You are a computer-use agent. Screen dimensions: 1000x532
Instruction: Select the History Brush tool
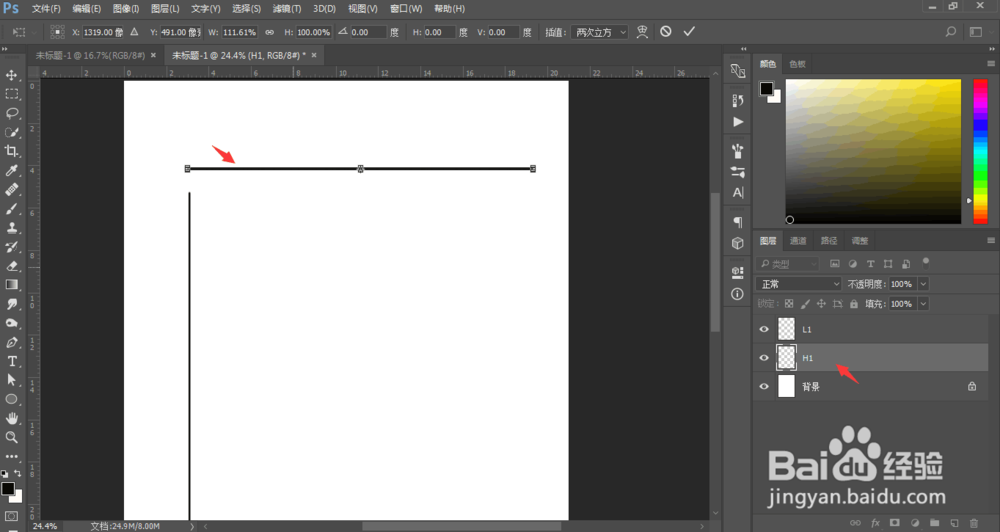point(11,247)
